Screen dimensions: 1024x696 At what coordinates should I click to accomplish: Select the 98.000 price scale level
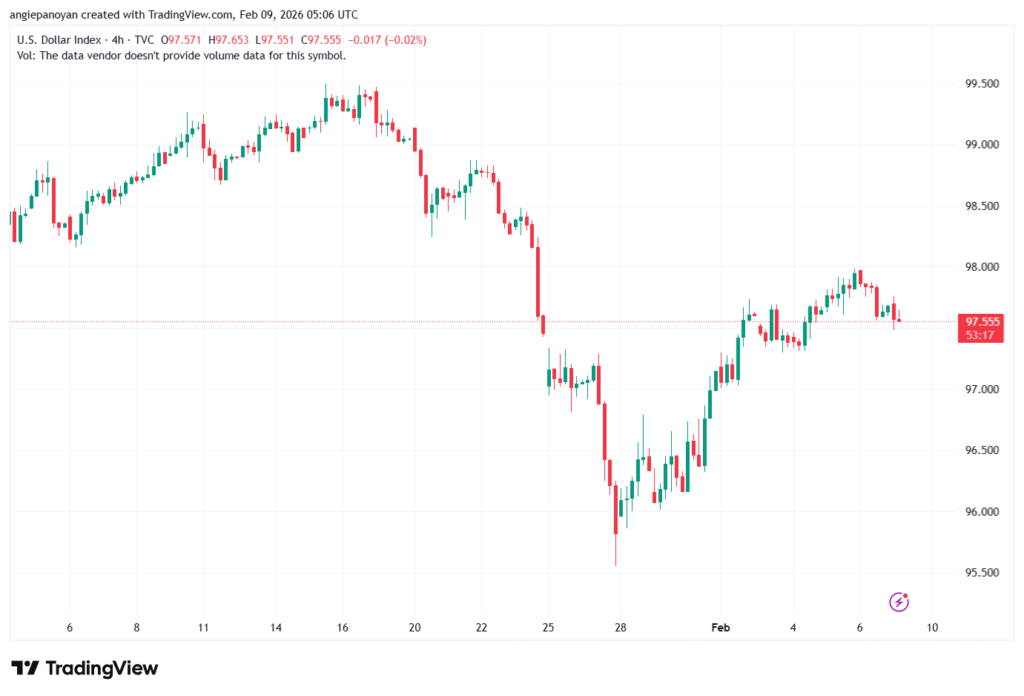[980, 267]
